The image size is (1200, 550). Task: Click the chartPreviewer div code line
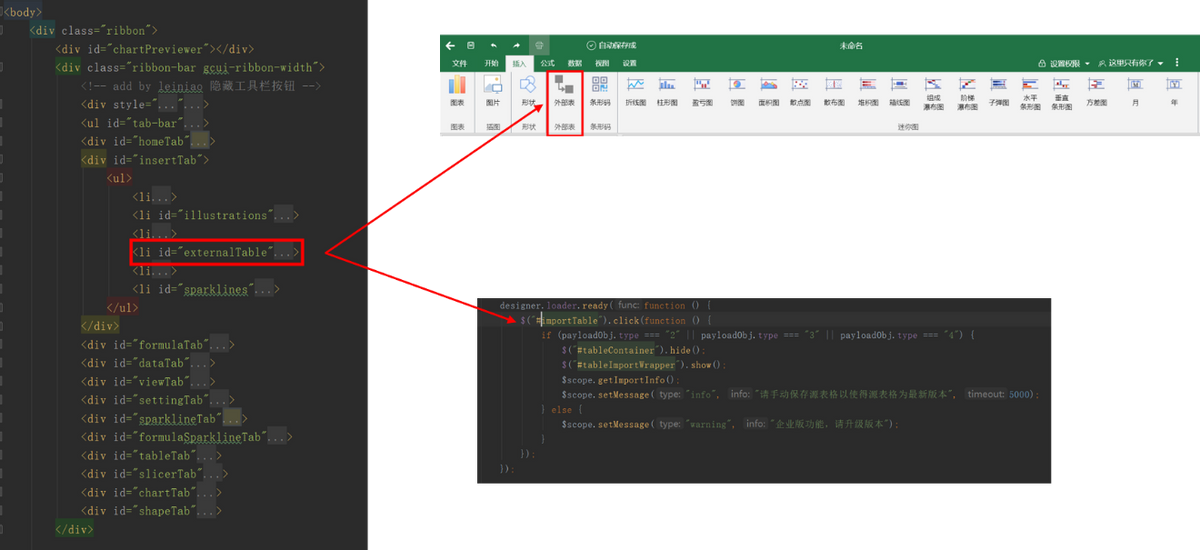click(156, 49)
